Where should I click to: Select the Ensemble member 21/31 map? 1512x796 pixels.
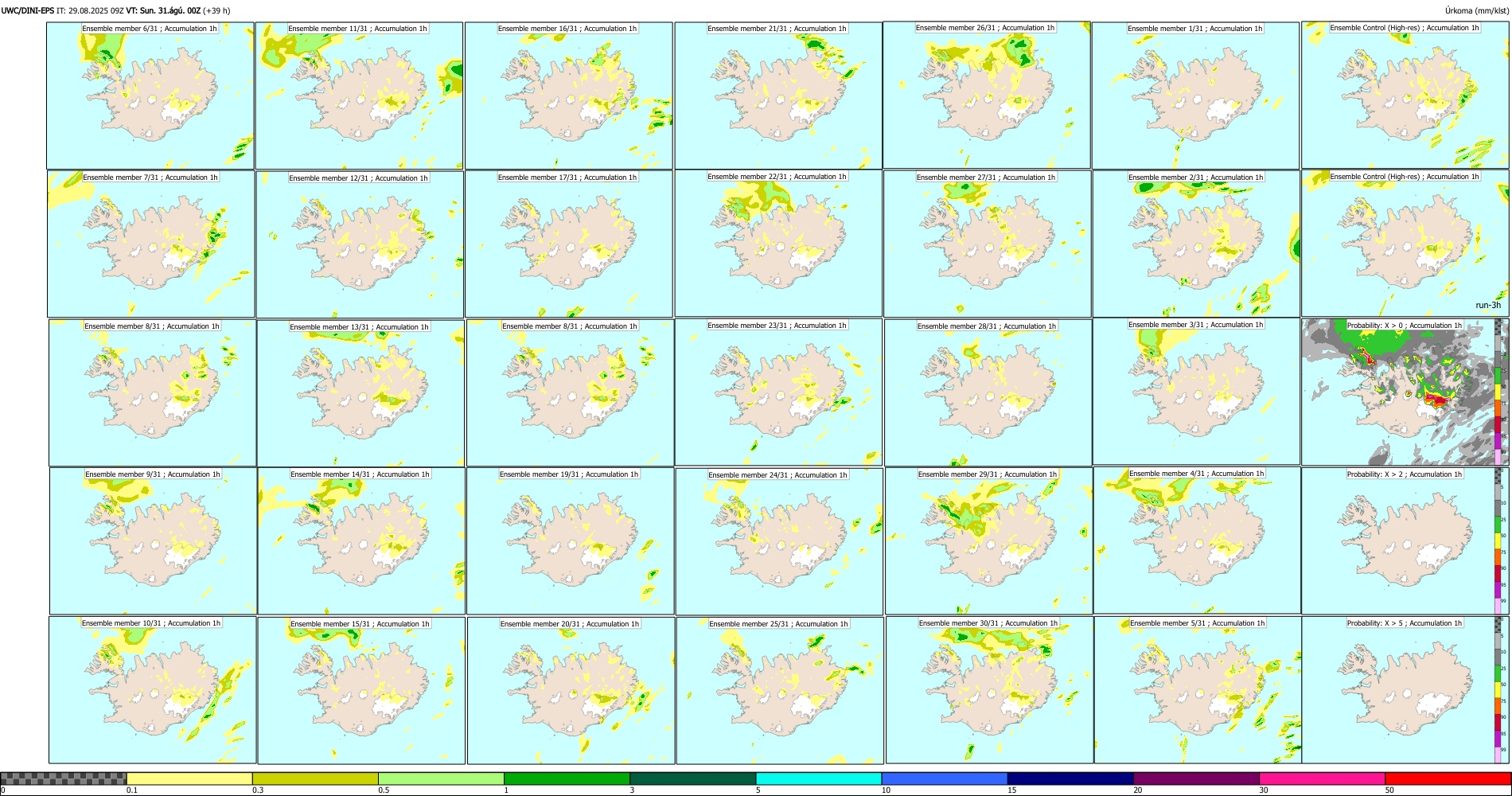[x=778, y=96]
